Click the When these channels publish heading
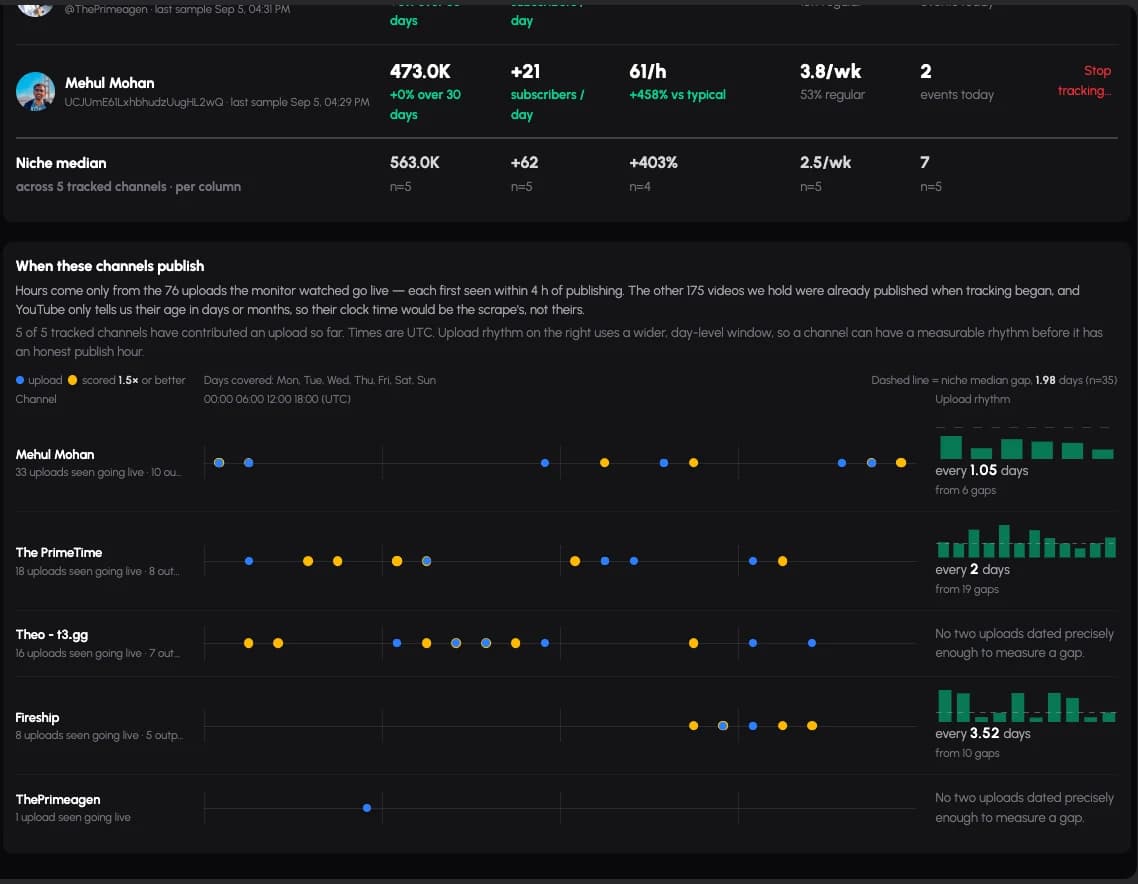 110,266
